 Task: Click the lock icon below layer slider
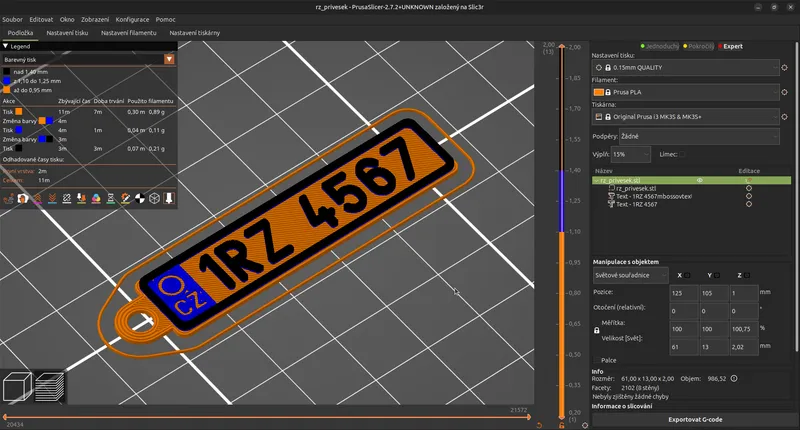(x=562, y=425)
